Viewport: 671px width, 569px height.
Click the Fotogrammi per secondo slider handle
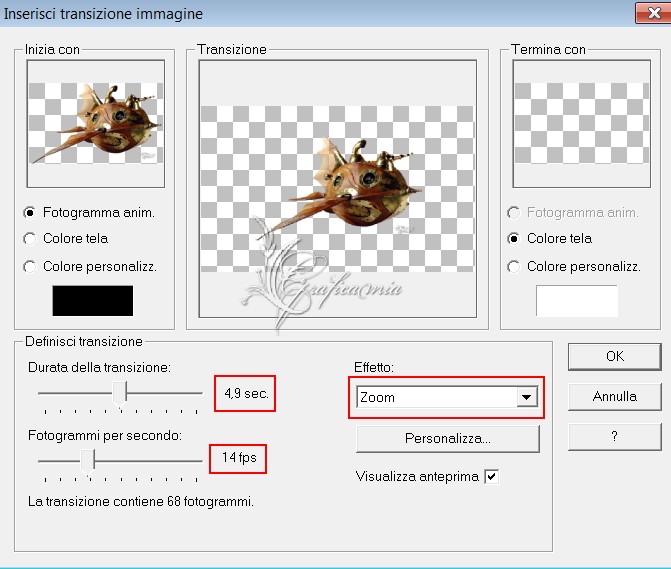(x=88, y=462)
